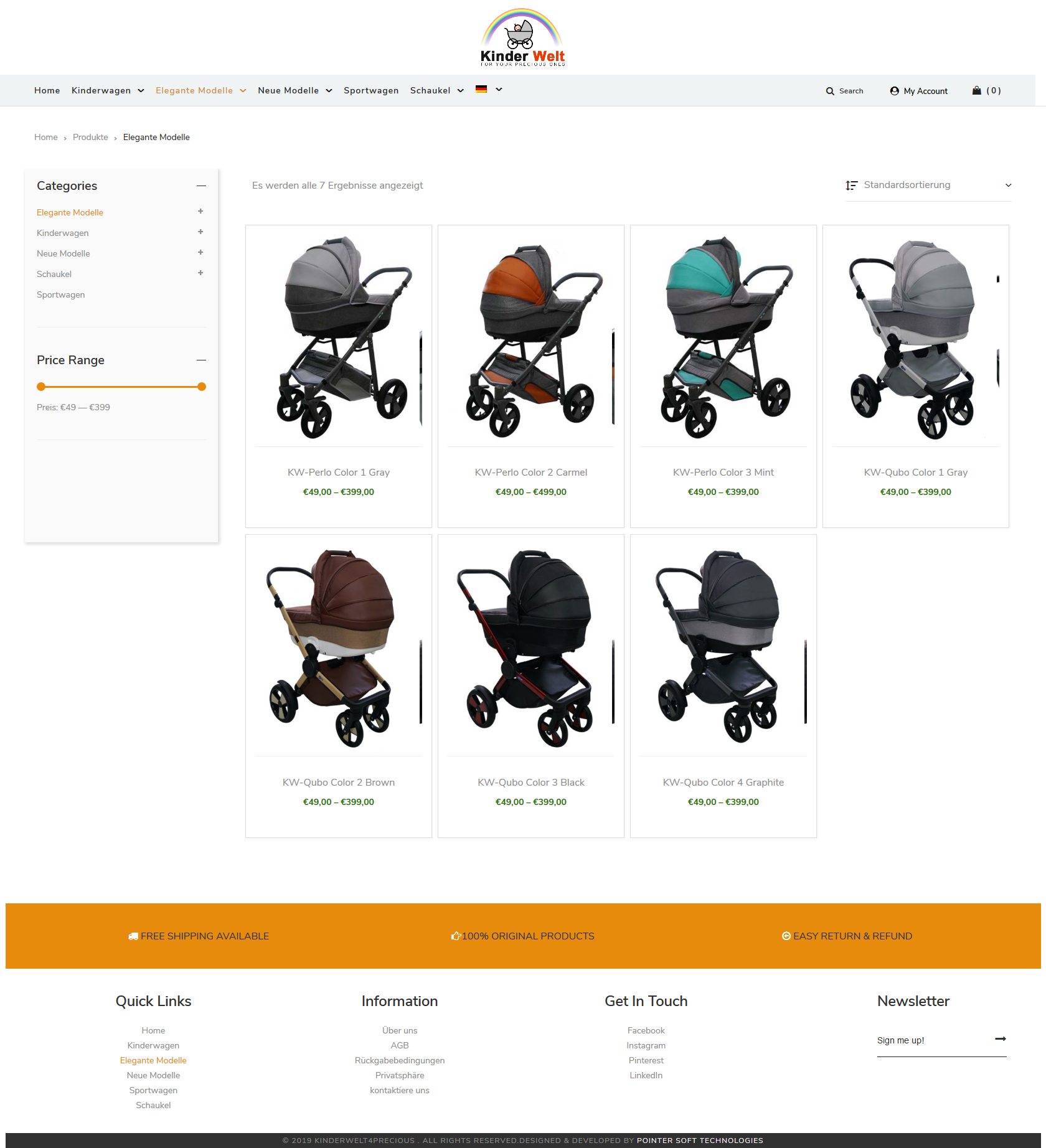The width and height of the screenshot is (1046, 1148).
Task: Follow the Facebook footer link
Action: coord(646,1030)
